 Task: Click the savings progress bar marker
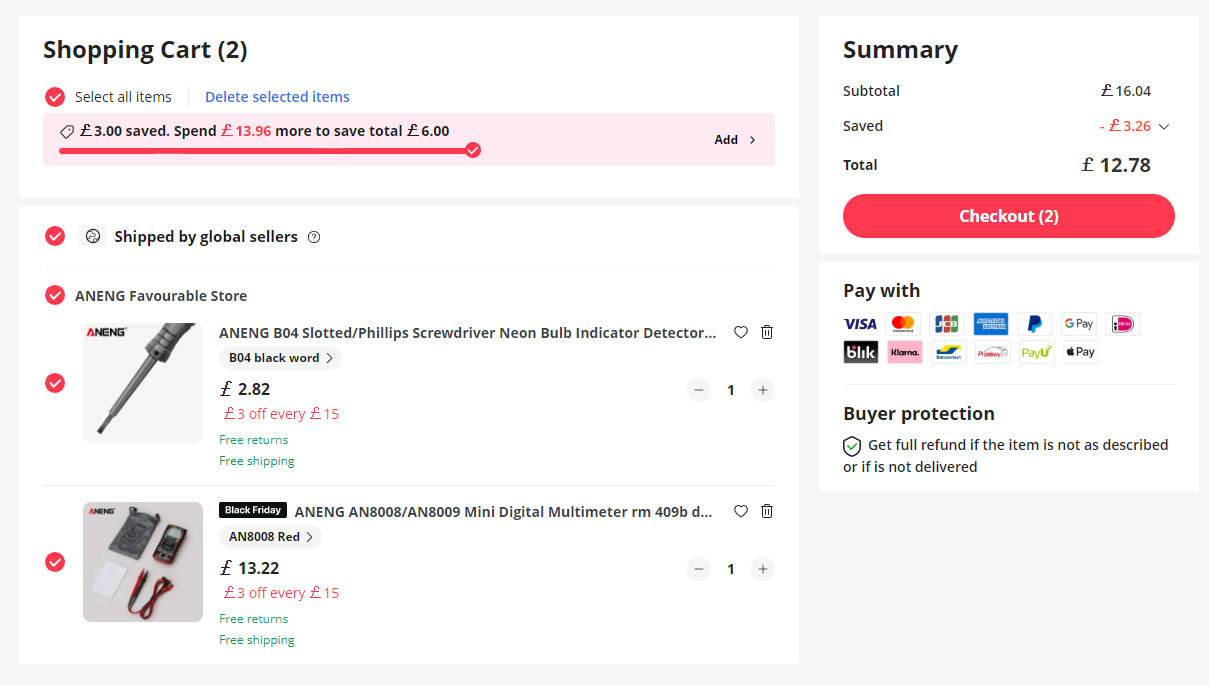coord(473,150)
